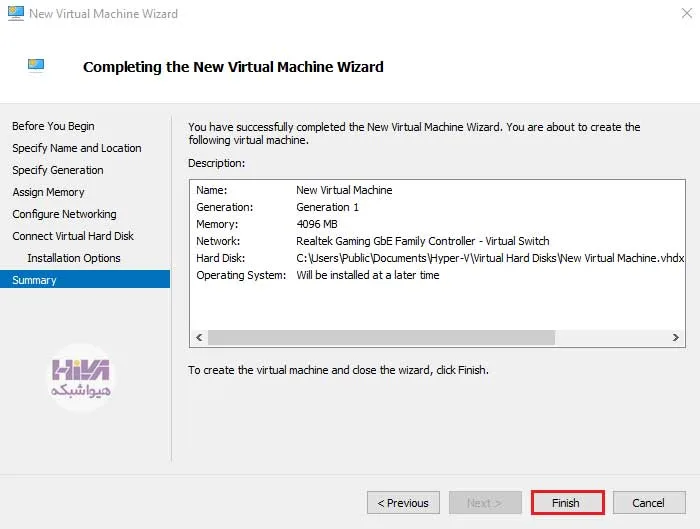Screen dimensions: 700x529
Task: Click the 'Memory:' label
Action: tap(217, 224)
